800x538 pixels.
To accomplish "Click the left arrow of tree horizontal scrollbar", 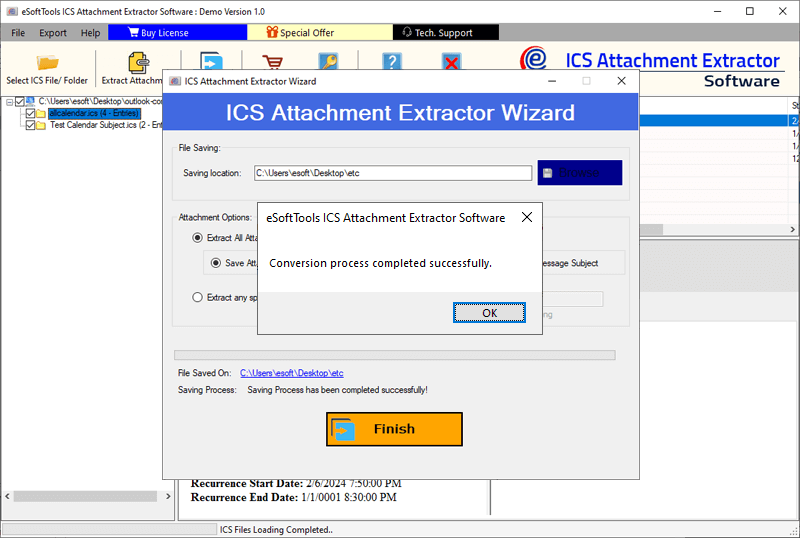I will (x=7, y=496).
